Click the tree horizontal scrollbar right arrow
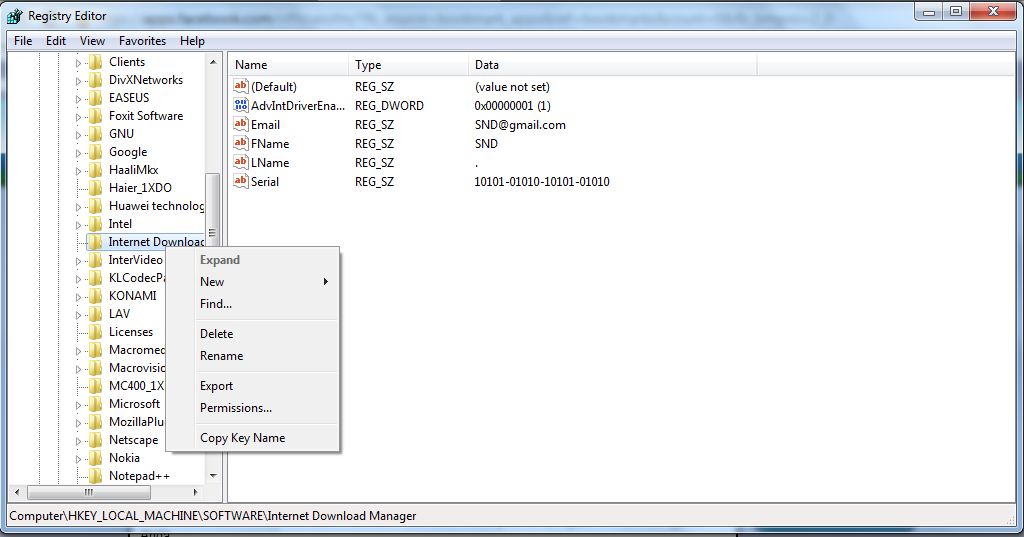1024x537 pixels. point(195,492)
